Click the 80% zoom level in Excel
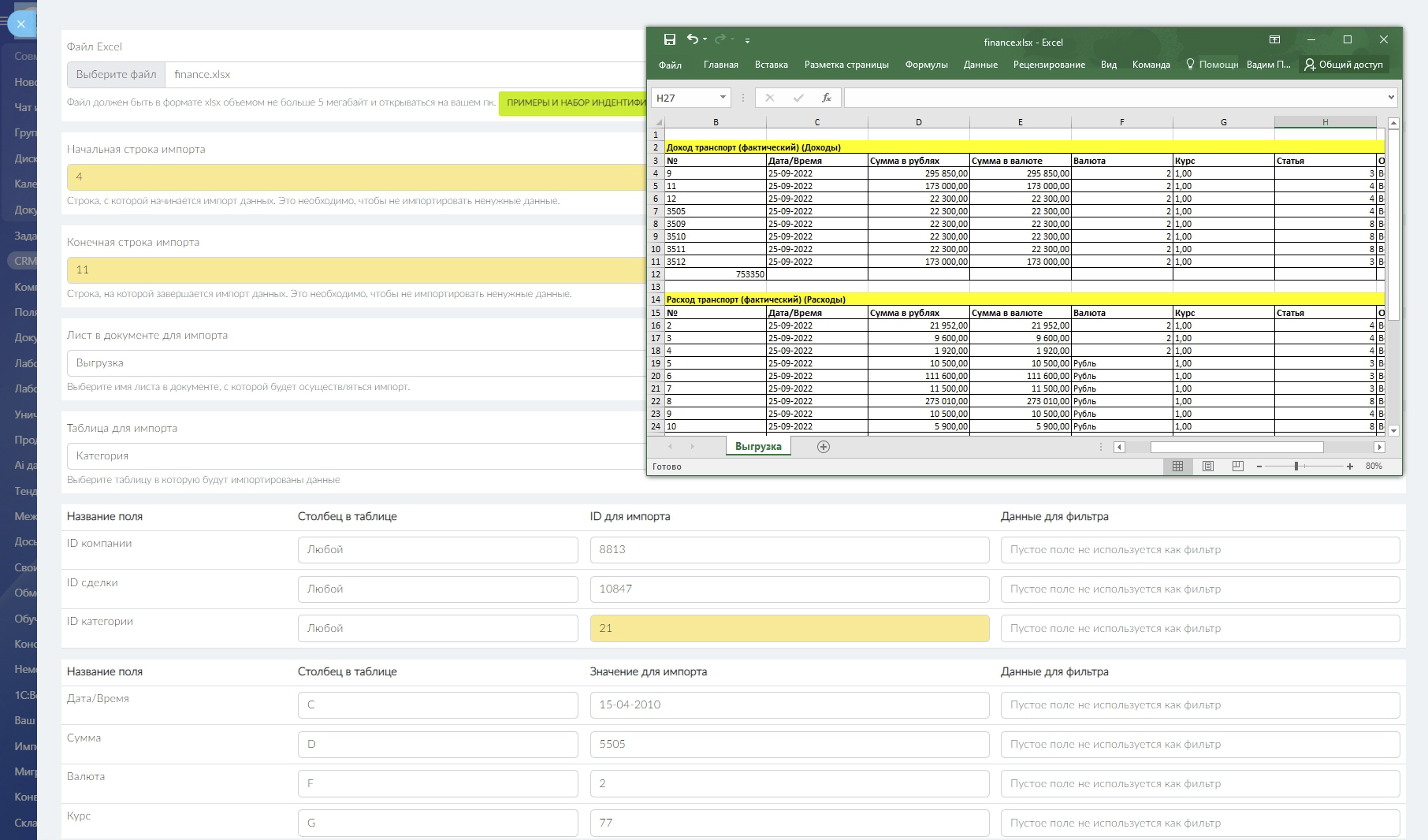 click(x=1374, y=466)
